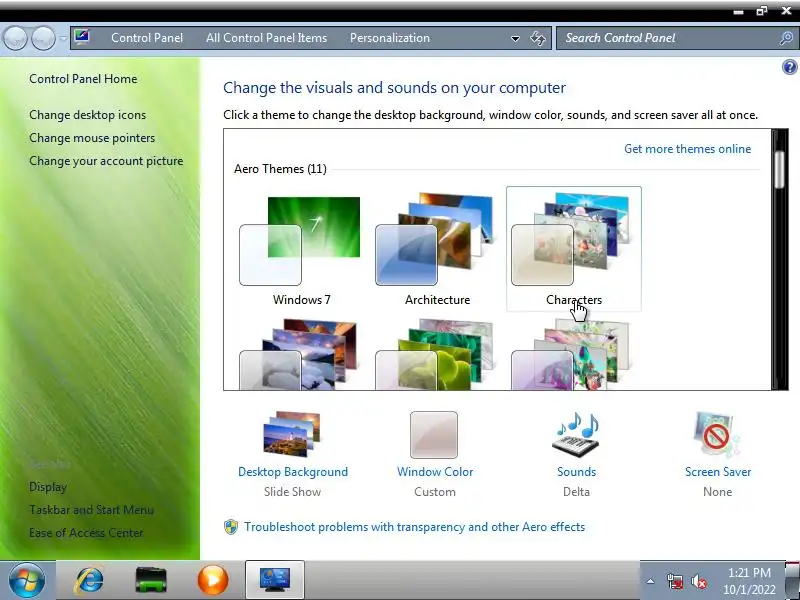
Task: Open the Windows Start orb
Action: pyautogui.click(x=27, y=580)
